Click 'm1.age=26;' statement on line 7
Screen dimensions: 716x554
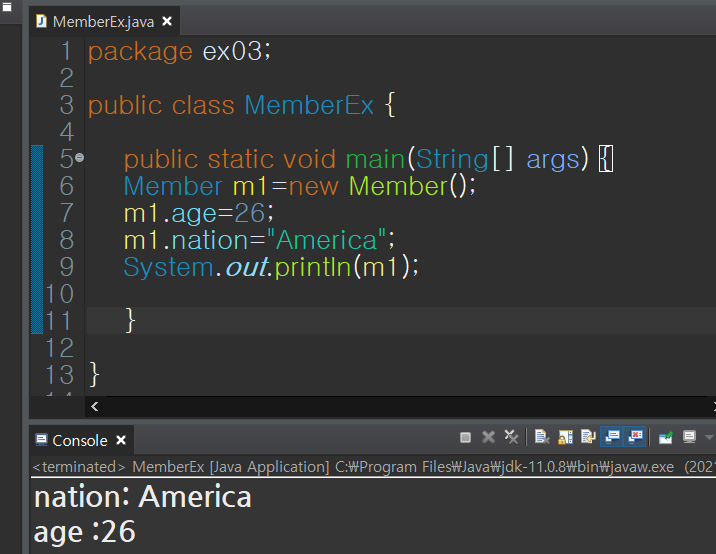199,213
